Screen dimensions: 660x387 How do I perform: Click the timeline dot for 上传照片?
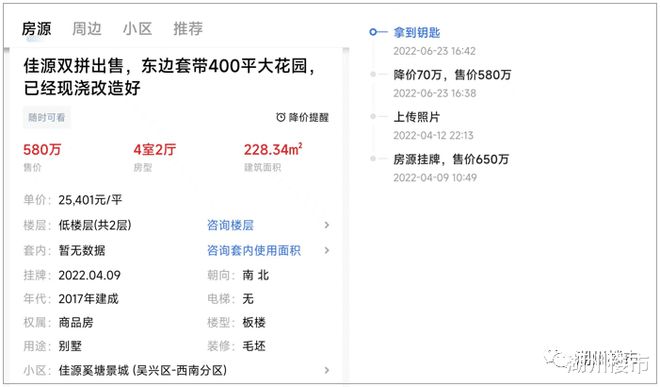click(x=373, y=117)
